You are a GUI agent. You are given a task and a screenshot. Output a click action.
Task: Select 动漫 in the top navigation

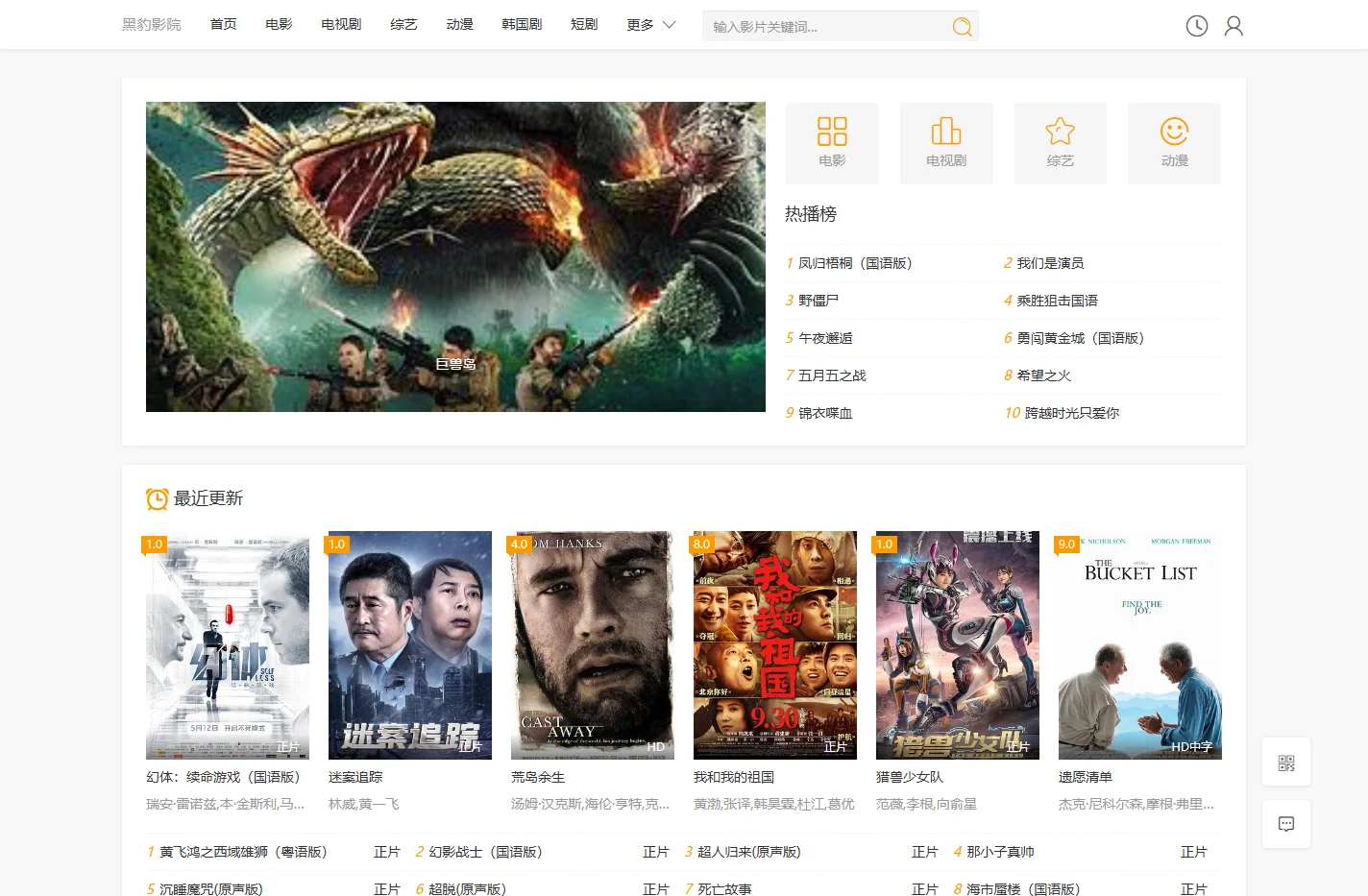[459, 25]
